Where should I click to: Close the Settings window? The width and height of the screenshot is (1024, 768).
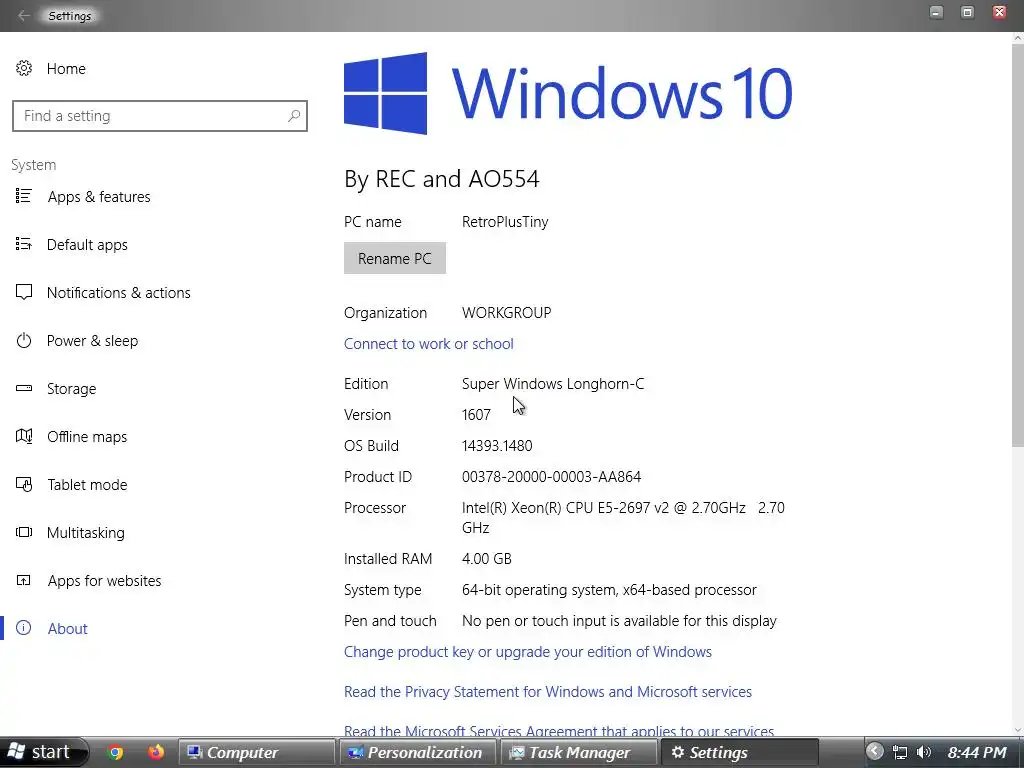point(999,12)
